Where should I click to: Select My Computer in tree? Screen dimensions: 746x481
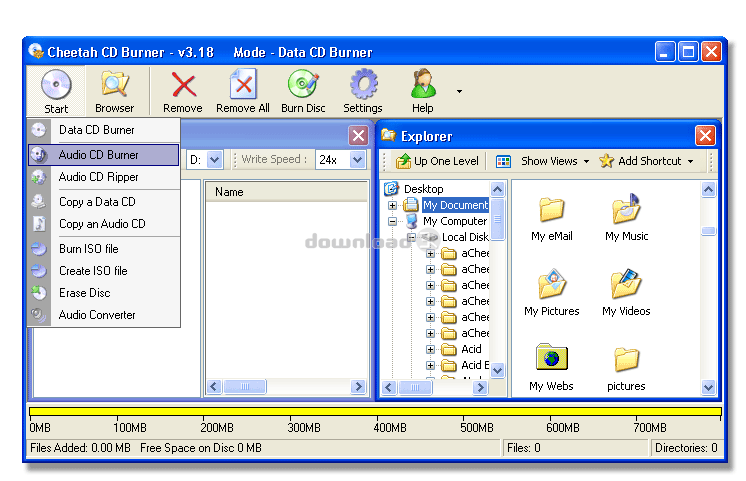455,221
